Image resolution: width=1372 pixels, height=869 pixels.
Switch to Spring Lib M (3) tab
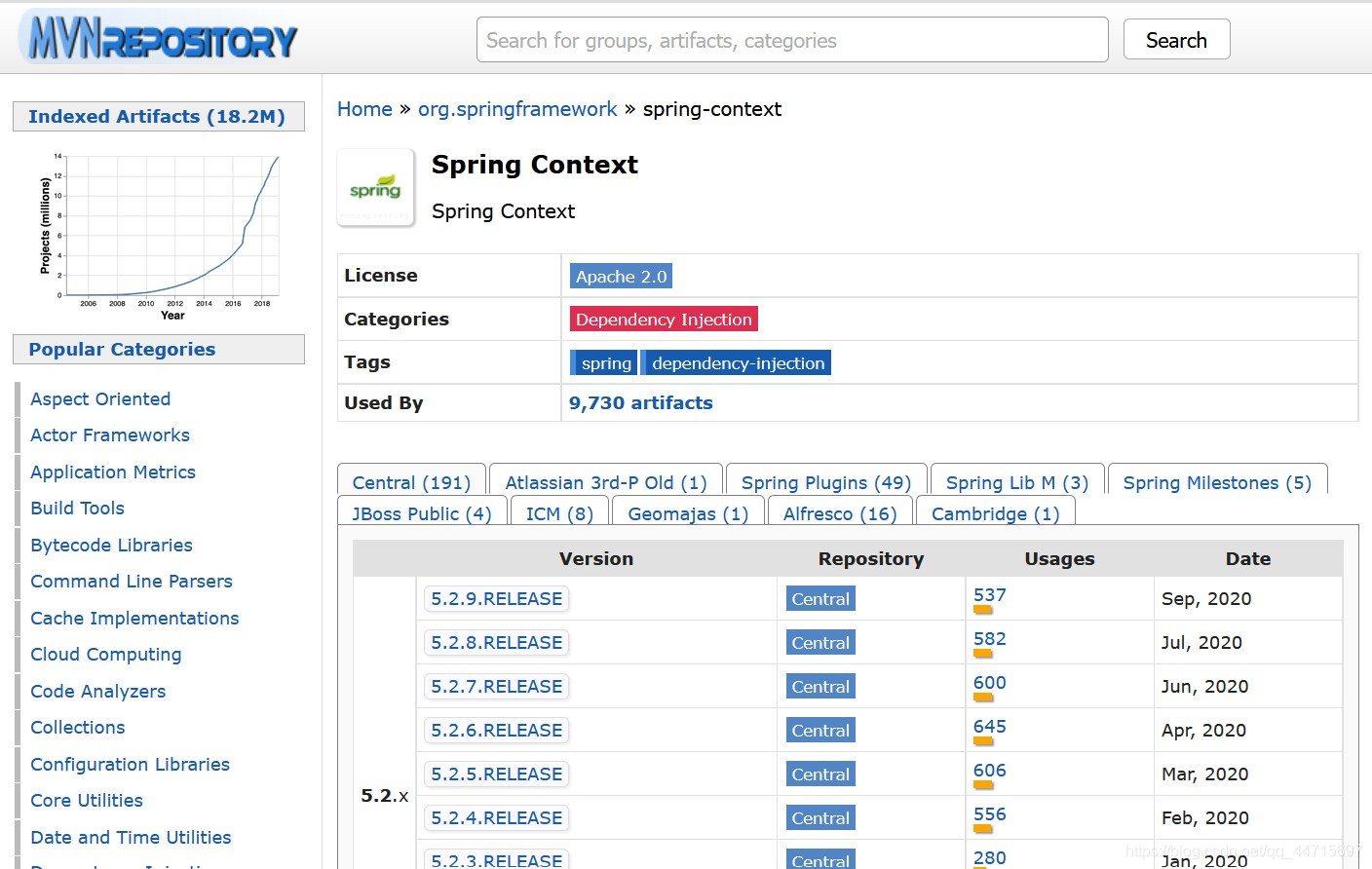[x=1017, y=482]
